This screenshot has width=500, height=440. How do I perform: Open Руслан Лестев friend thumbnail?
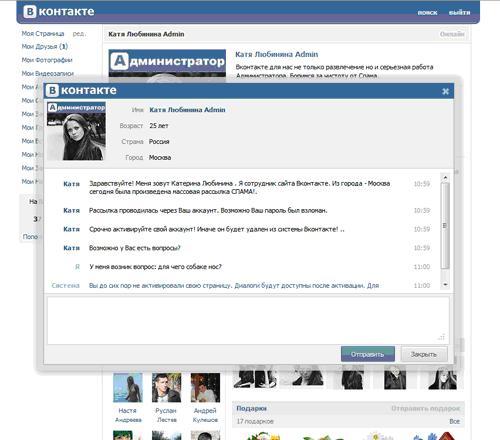[x=166, y=388]
